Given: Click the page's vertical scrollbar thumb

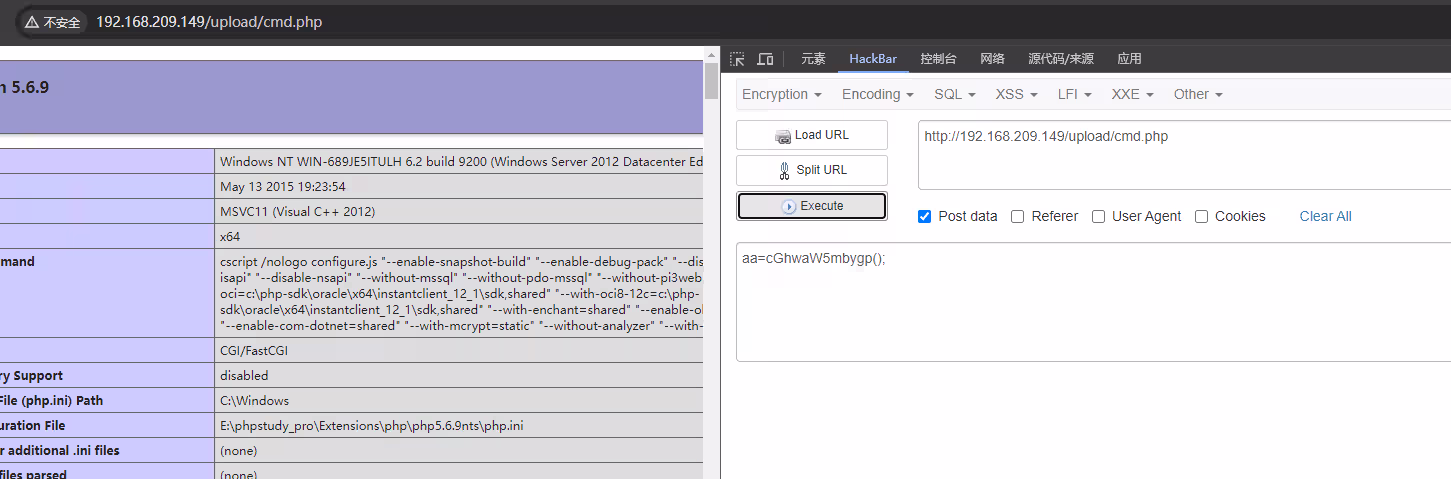Looking at the screenshot, I should [711, 80].
